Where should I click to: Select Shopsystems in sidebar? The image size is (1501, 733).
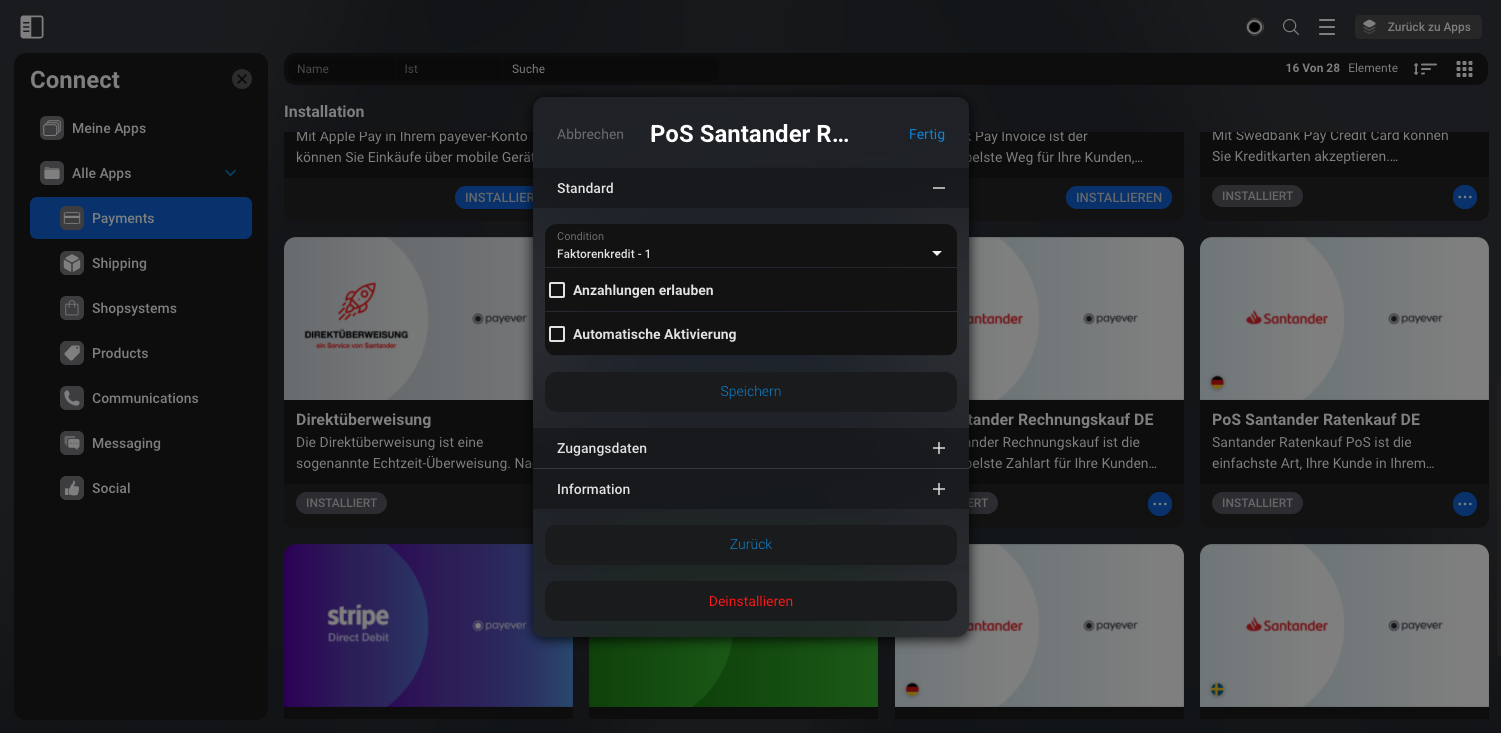[x=134, y=308]
